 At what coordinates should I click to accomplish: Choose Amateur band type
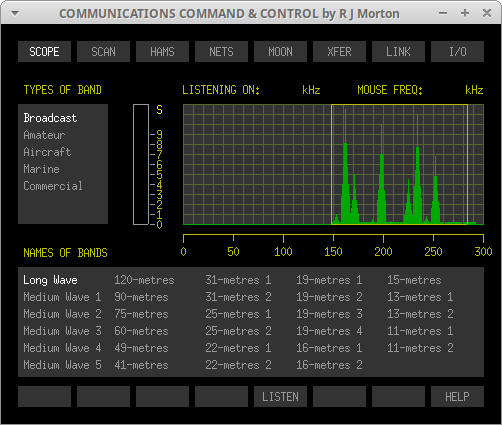pyautogui.click(x=44, y=135)
